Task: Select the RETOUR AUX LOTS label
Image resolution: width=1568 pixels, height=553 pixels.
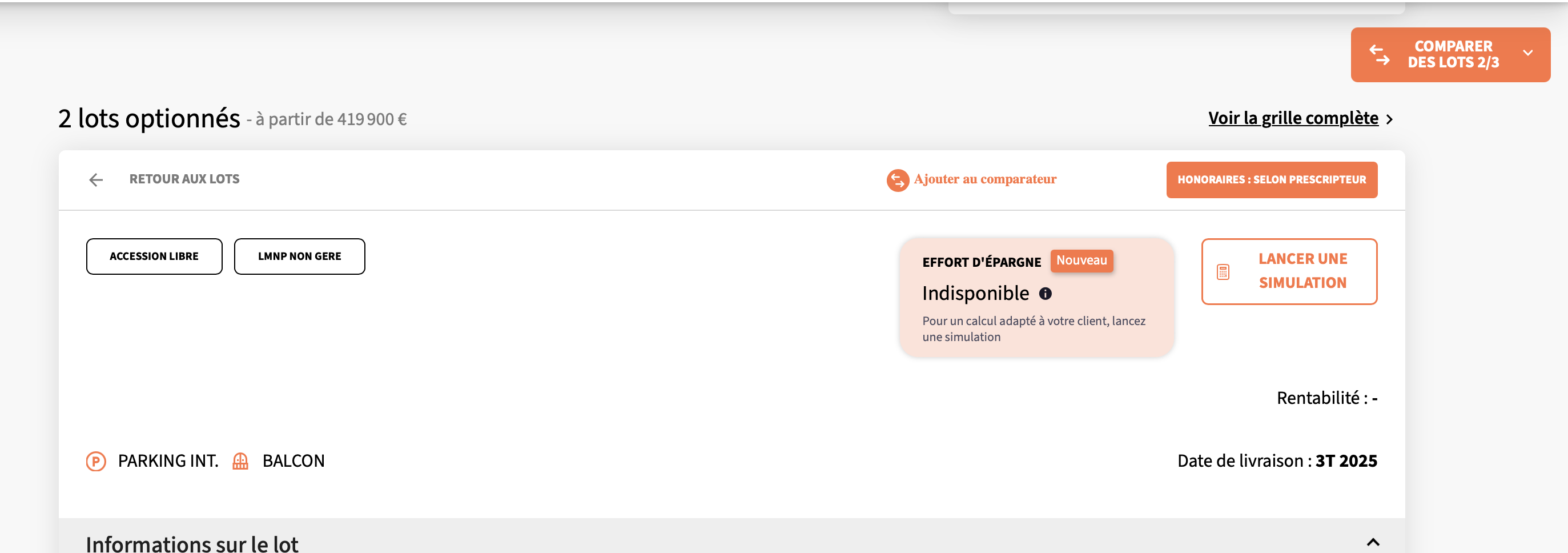Action: [184, 179]
